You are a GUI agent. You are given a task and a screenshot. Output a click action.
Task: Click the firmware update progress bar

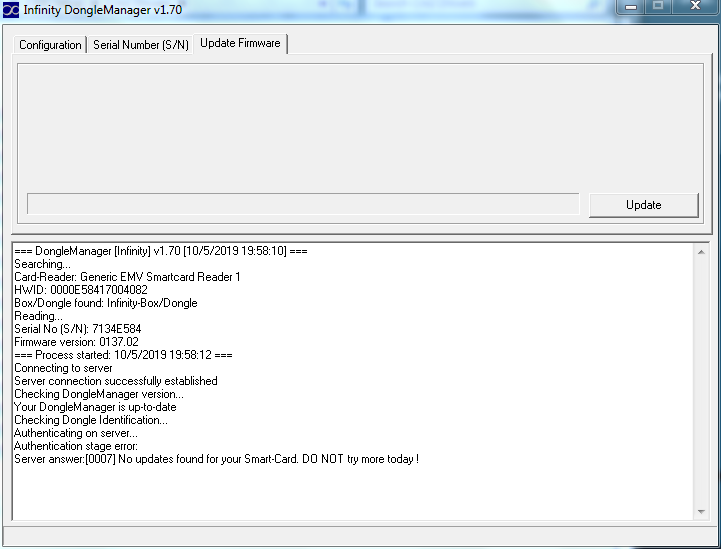coord(303,204)
